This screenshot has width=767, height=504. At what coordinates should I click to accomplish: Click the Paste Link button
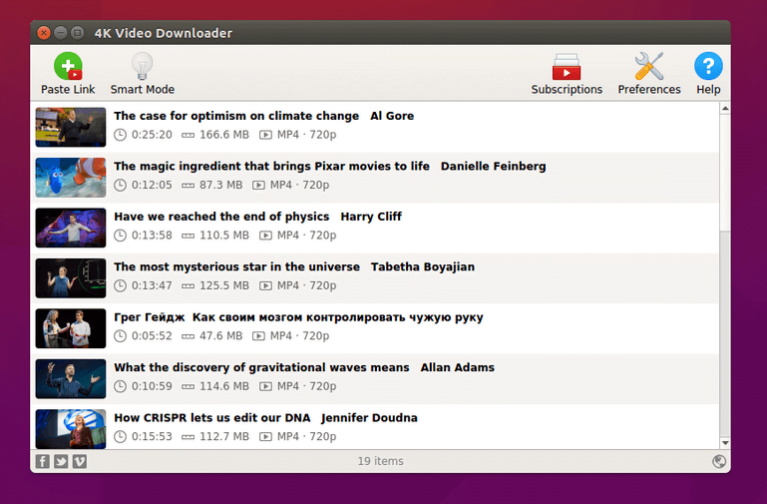(x=68, y=73)
